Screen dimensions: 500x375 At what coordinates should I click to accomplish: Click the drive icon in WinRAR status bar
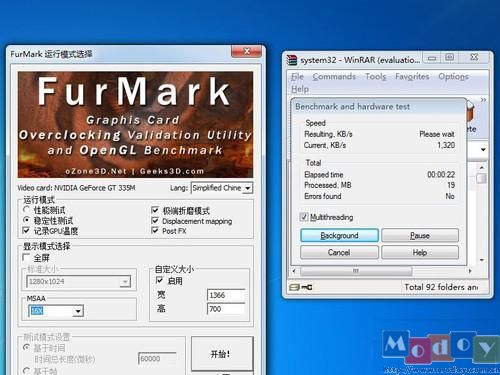point(294,287)
